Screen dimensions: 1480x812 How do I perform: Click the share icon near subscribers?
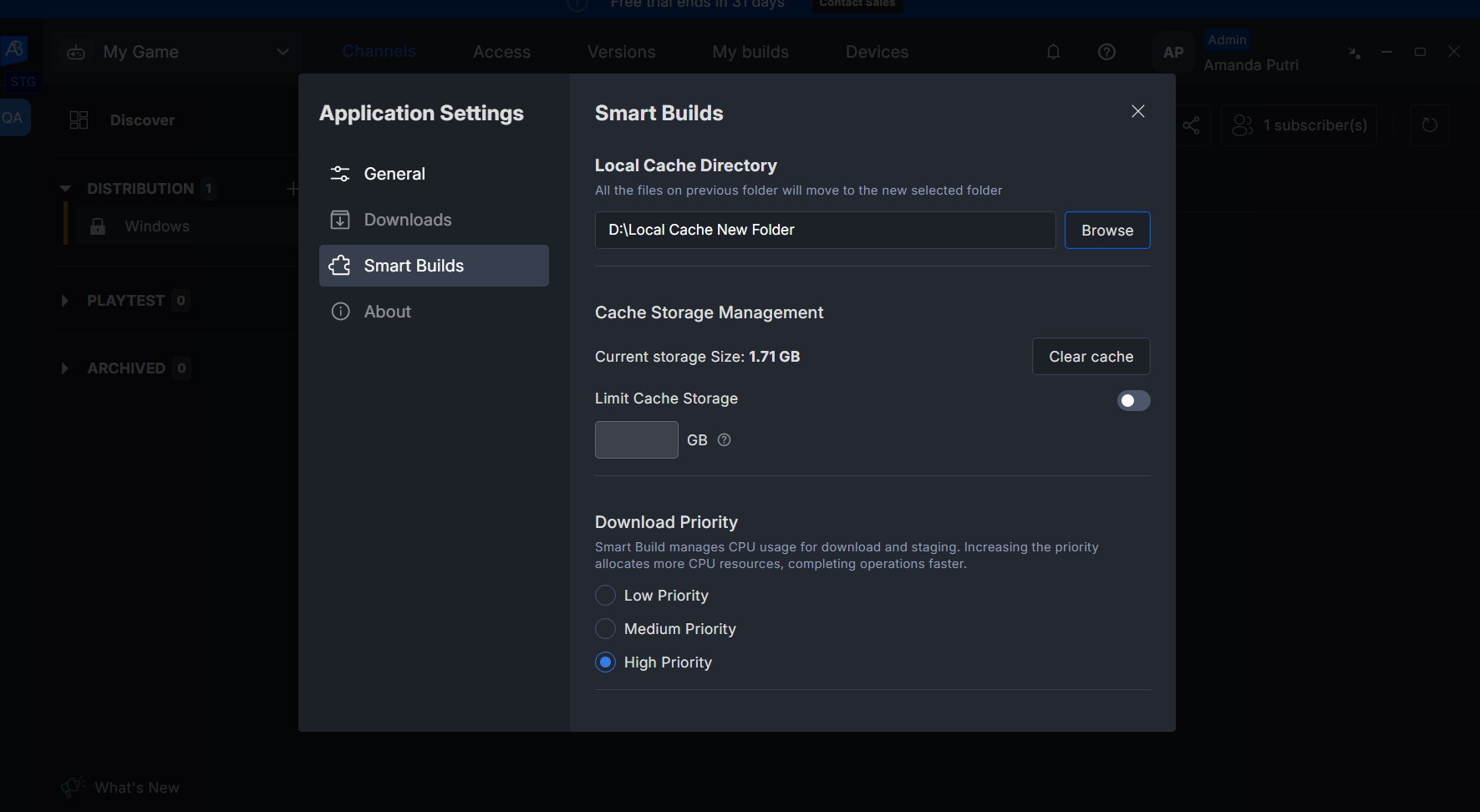1192,125
